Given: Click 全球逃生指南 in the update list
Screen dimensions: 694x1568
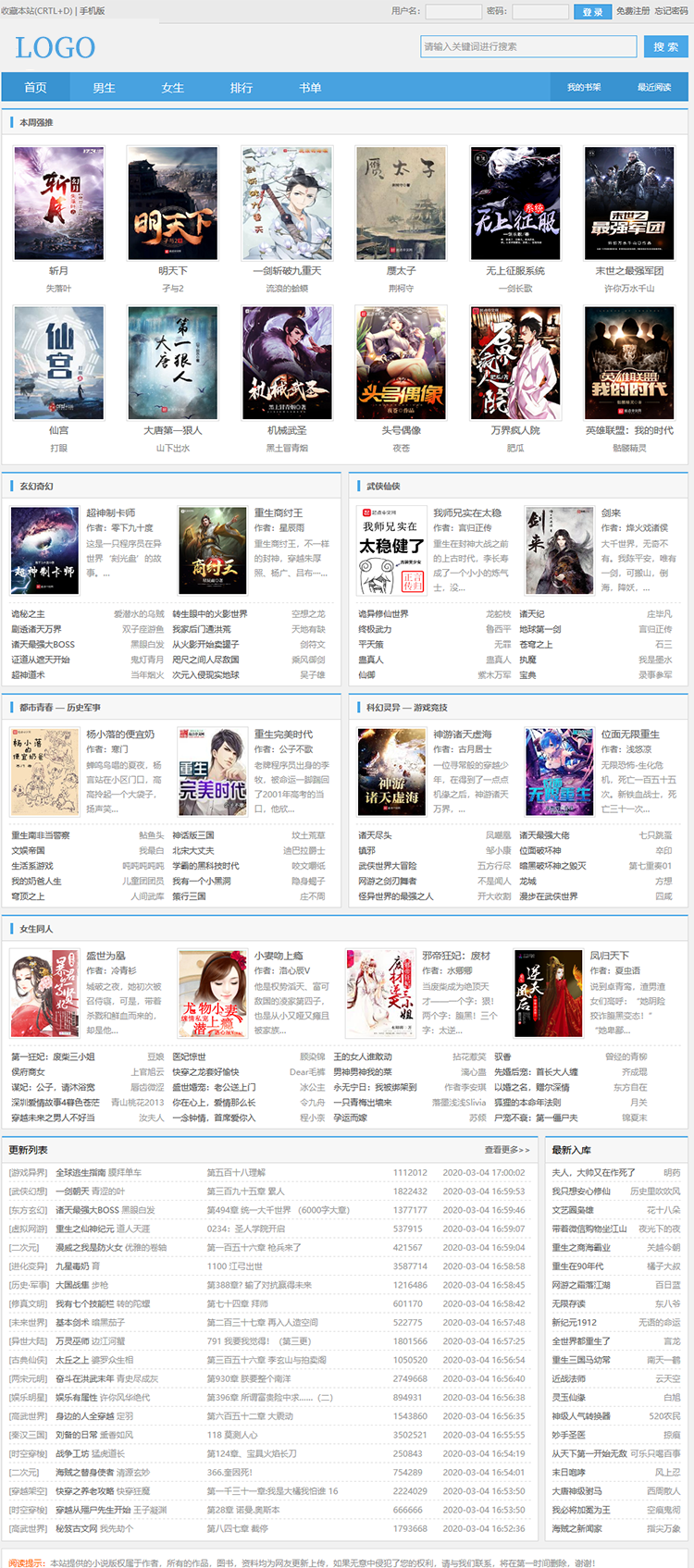Looking at the screenshot, I should point(81,1172).
